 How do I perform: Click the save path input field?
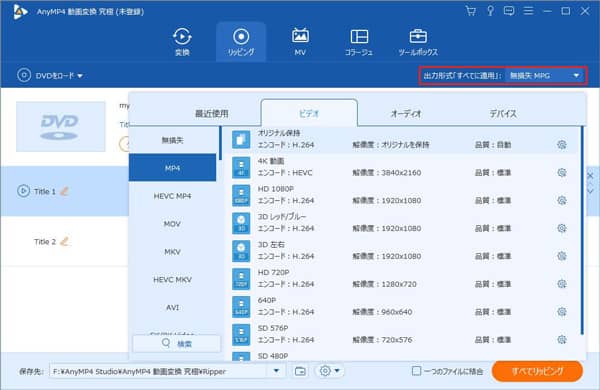pos(159,371)
